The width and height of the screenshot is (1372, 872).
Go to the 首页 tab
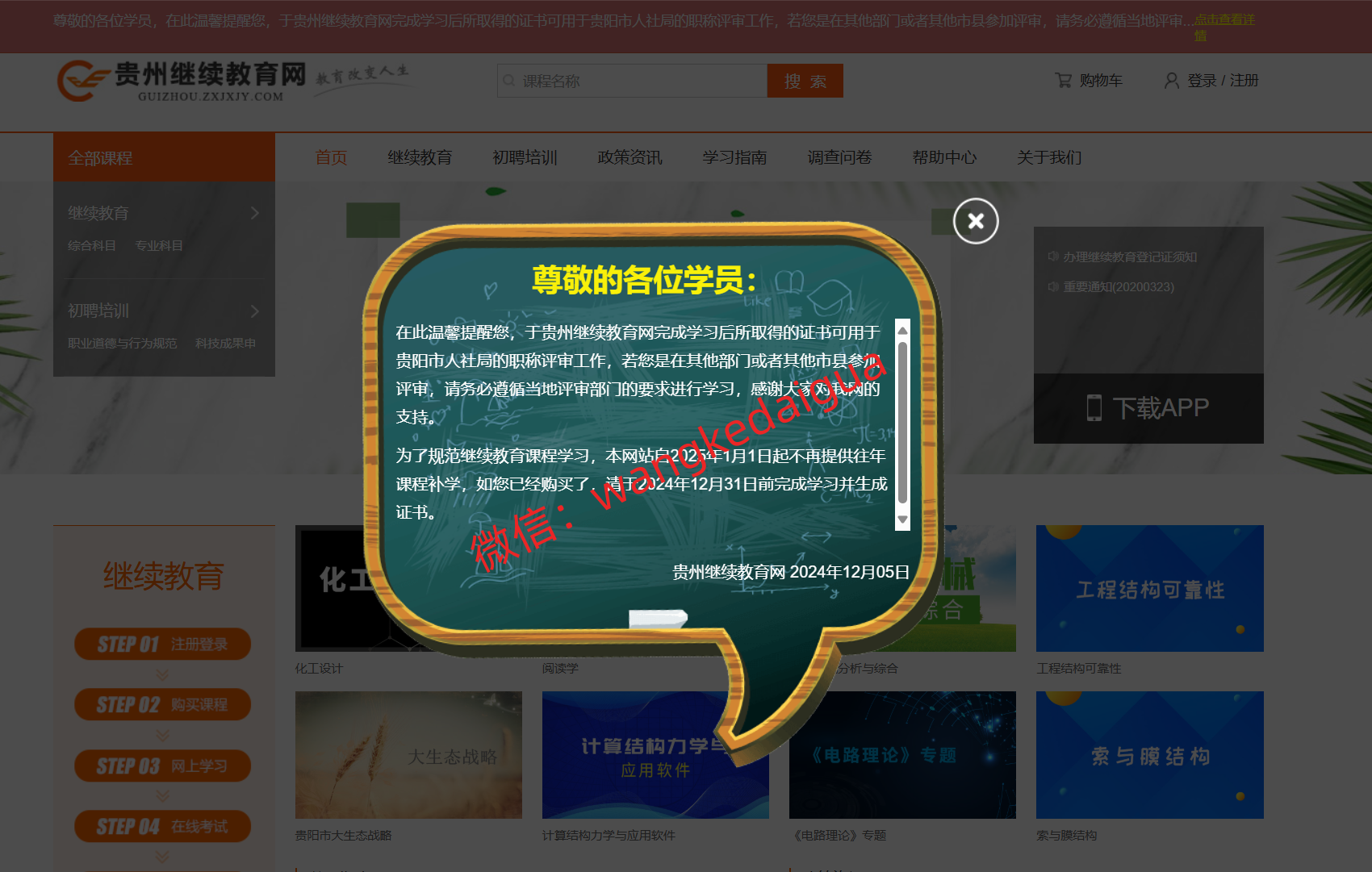(x=331, y=157)
